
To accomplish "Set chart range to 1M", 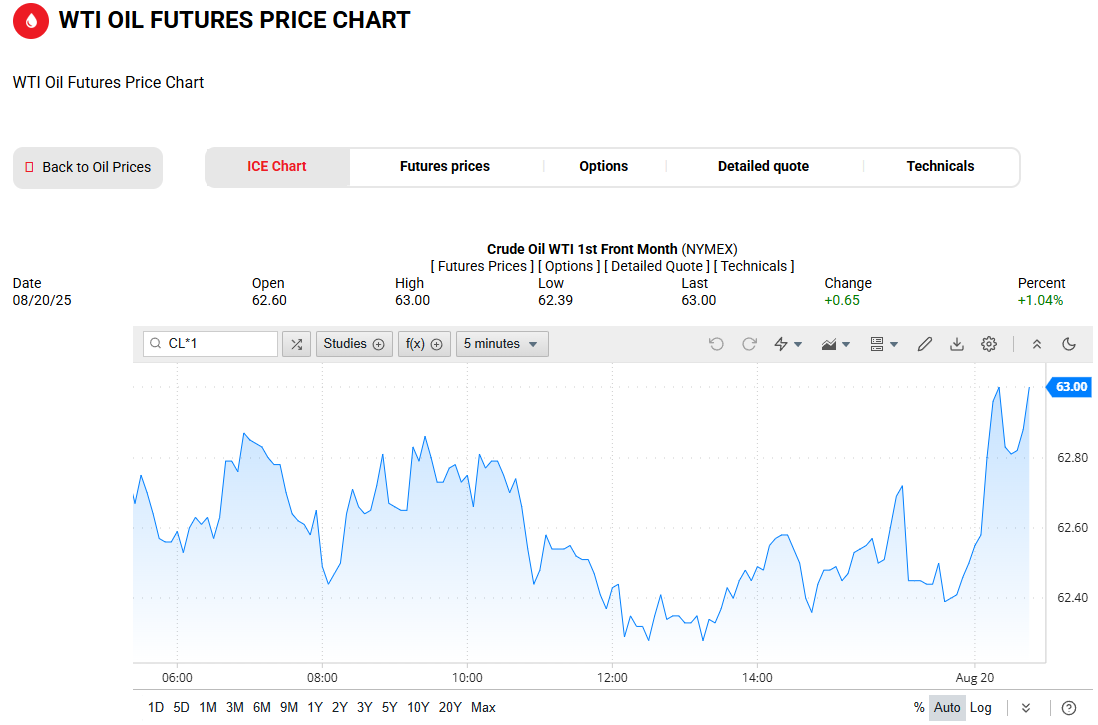I will click(x=208, y=707).
